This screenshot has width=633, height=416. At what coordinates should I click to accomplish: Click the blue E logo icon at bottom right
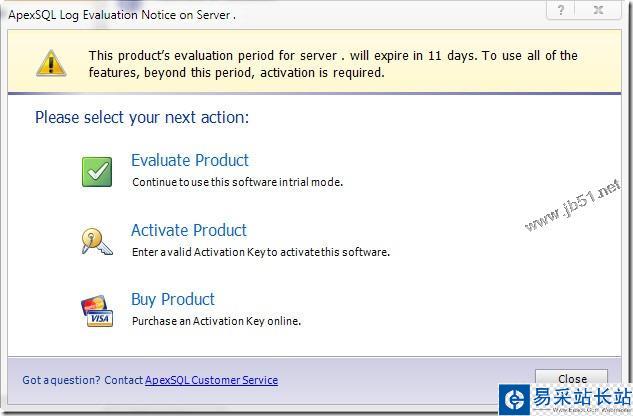(516, 398)
